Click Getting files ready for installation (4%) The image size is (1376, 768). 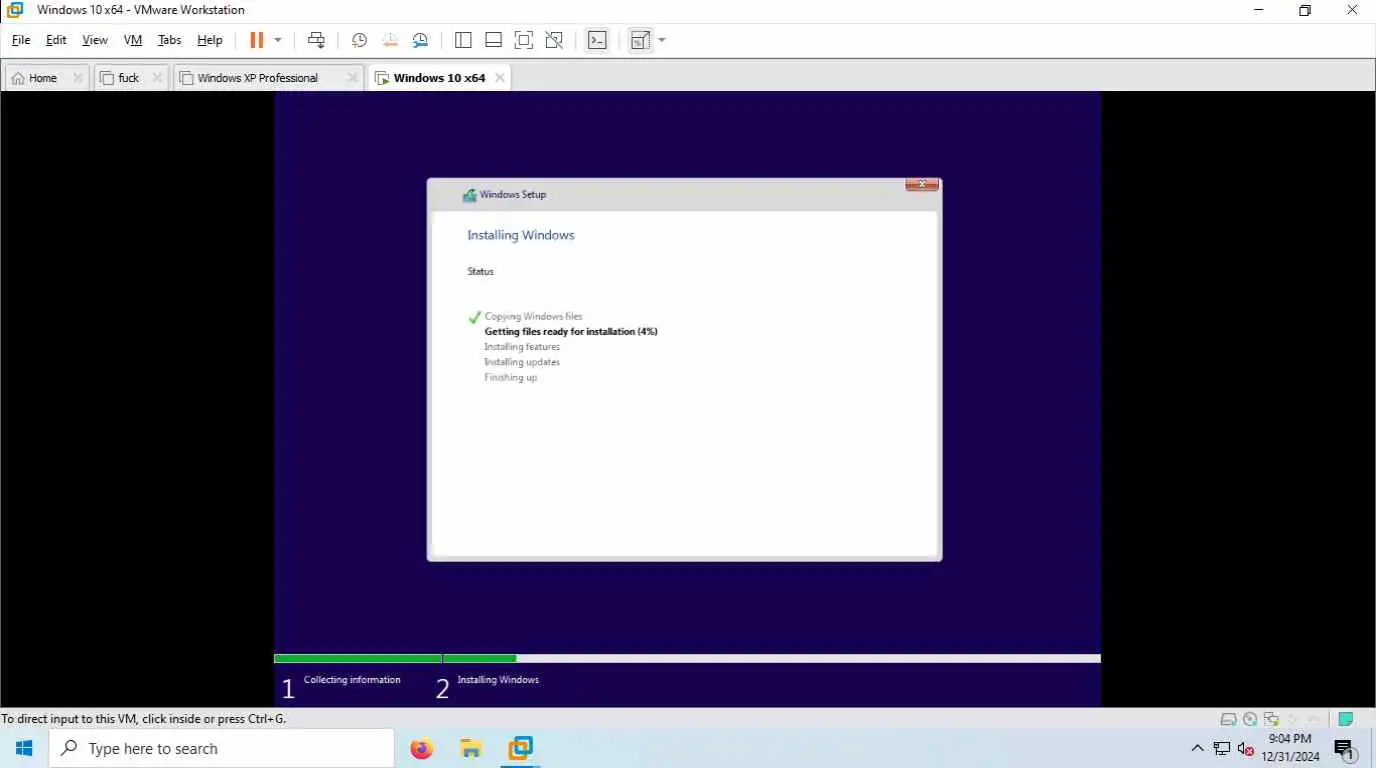click(571, 331)
